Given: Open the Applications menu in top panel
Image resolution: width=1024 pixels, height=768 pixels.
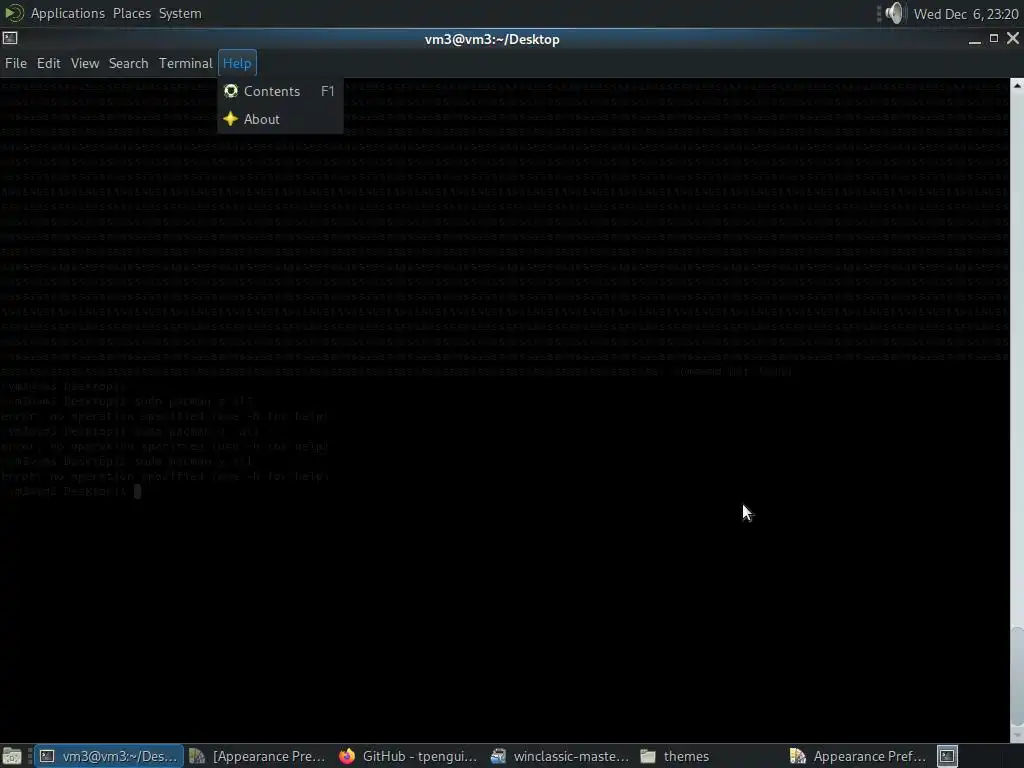Looking at the screenshot, I should pos(68,13).
